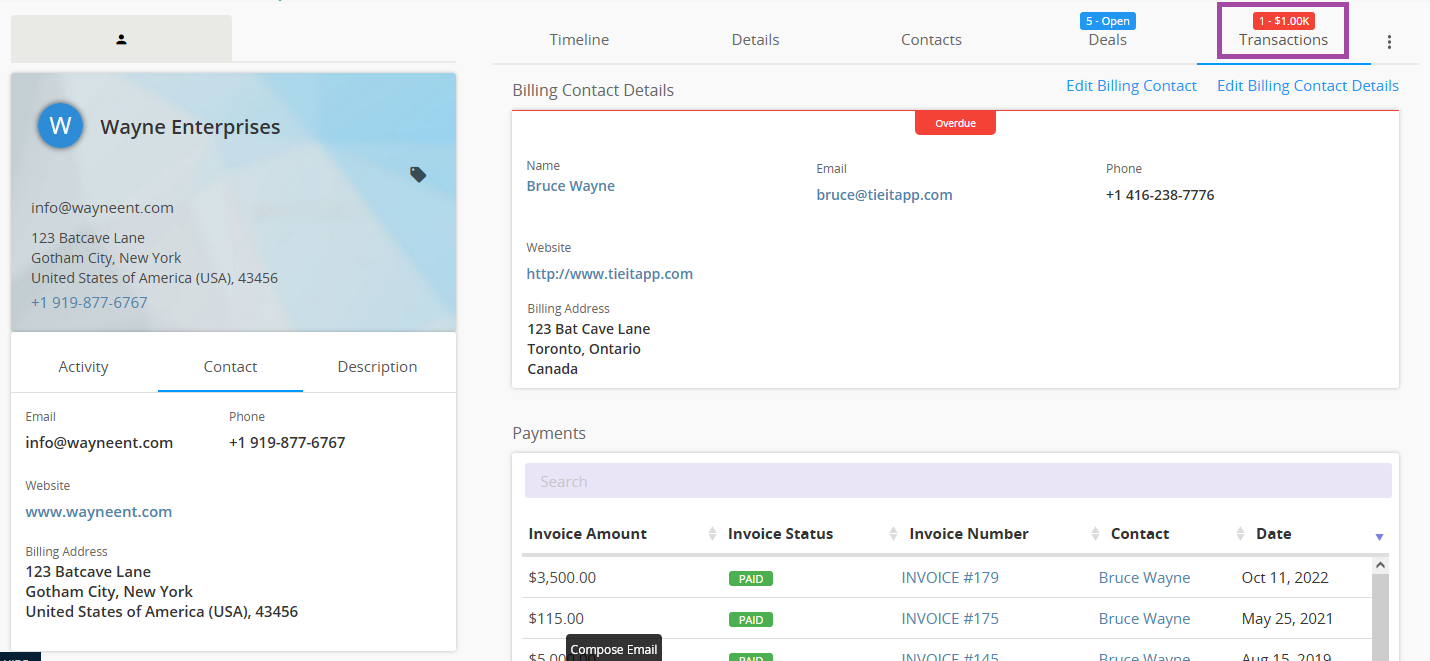Image resolution: width=1430 pixels, height=661 pixels.
Task: Toggle Date column descending sort arrow
Action: tap(1379, 537)
